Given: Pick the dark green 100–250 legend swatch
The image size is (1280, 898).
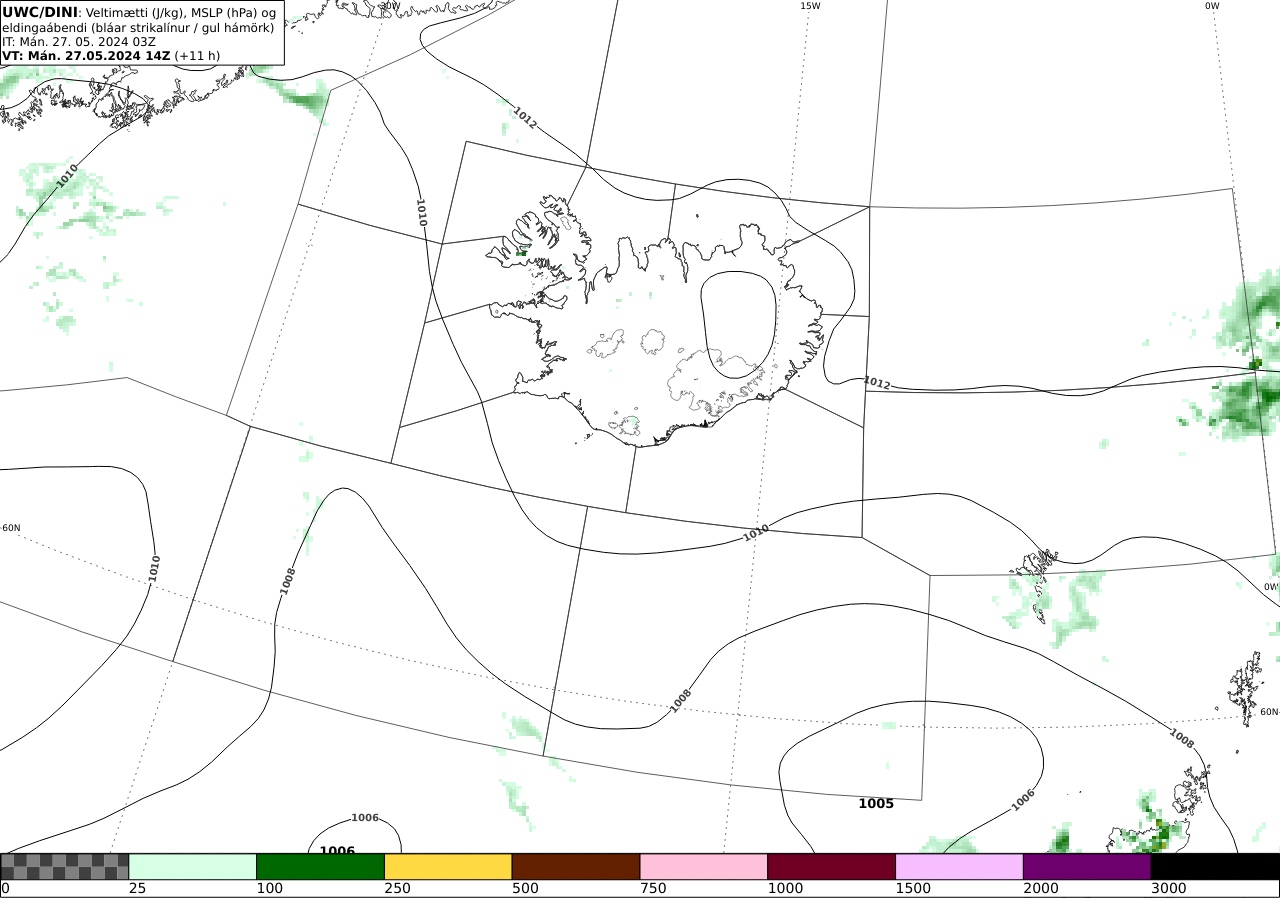Looking at the screenshot, I should (x=321, y=866).
